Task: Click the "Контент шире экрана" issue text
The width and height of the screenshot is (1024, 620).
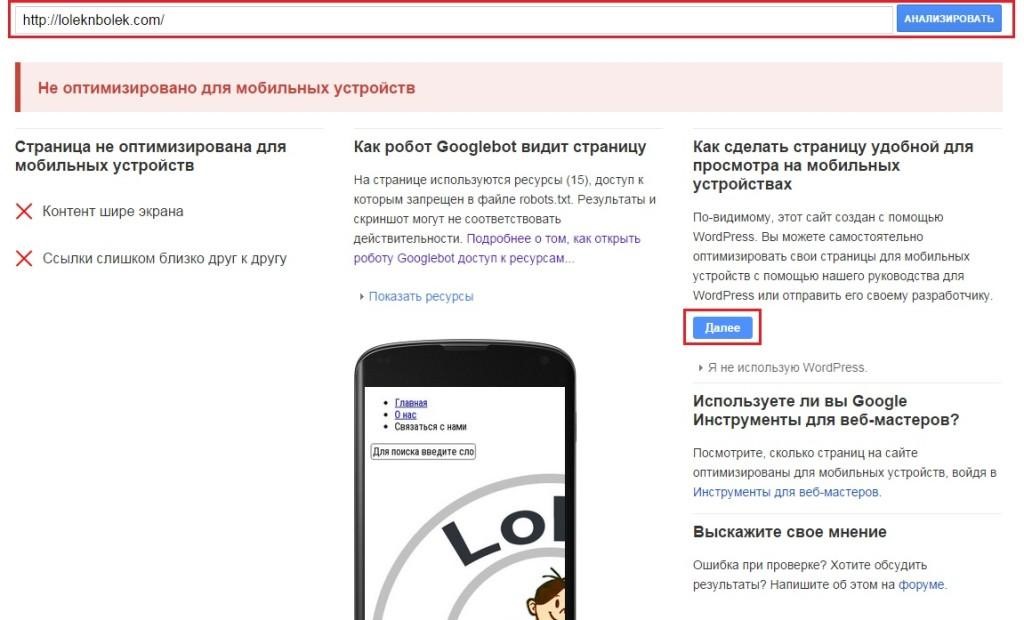Action: pyautogui.click(x=113, y=211)
